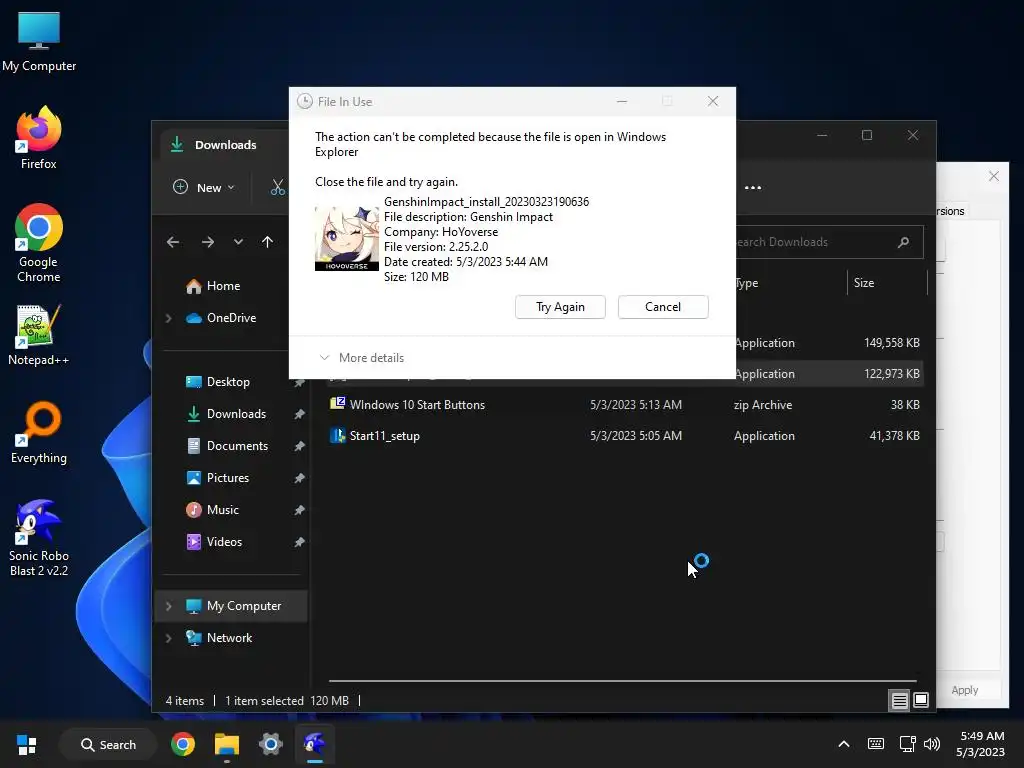The height and width of the screenshot is (768, 1024).
Task: Launch Firefox from the desktop
Action: pyautogui.click(x=39, y=138)
